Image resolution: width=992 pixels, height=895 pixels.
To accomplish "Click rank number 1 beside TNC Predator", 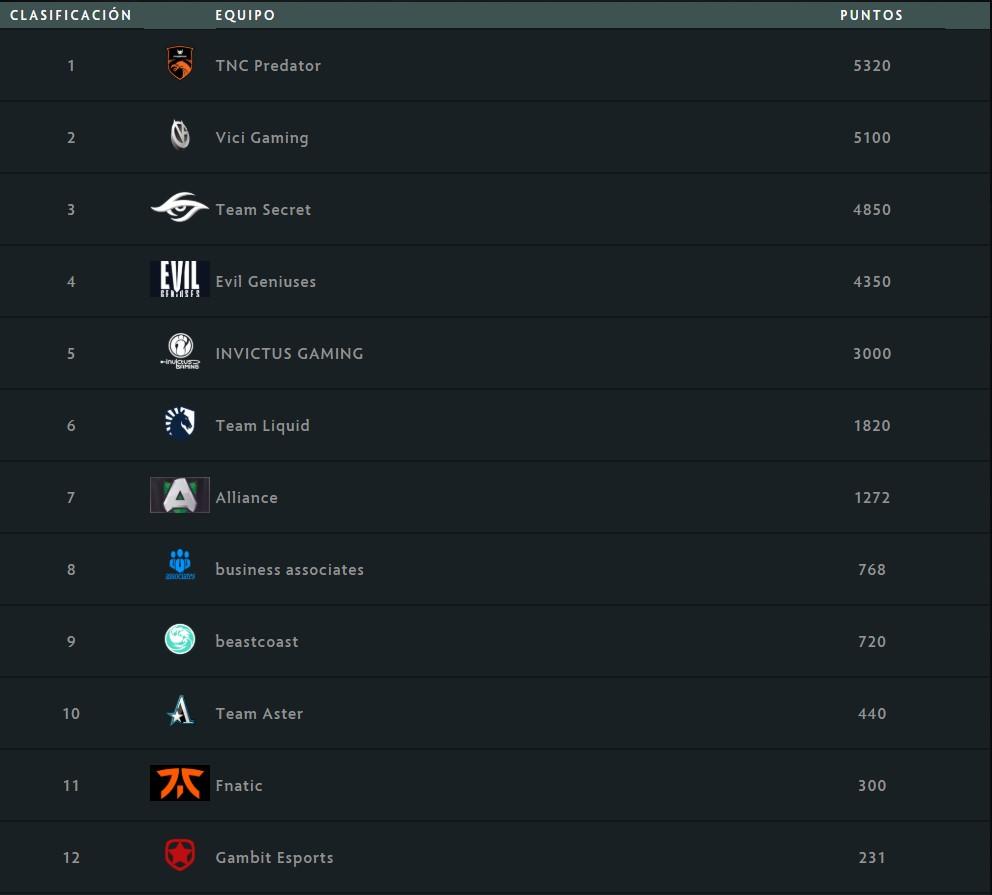I will click(x=71, y=65).
